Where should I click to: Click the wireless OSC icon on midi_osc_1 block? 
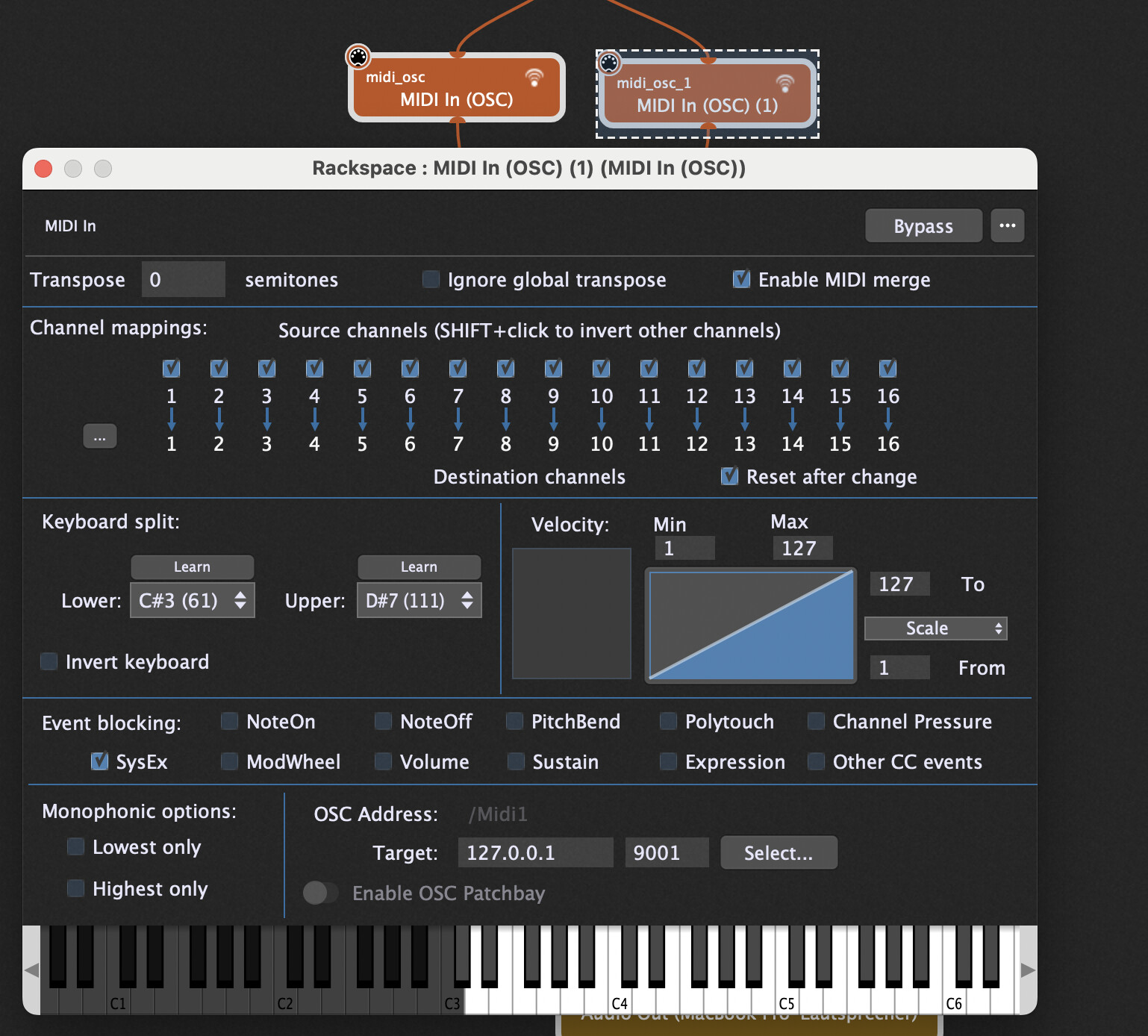click(784, 83)
